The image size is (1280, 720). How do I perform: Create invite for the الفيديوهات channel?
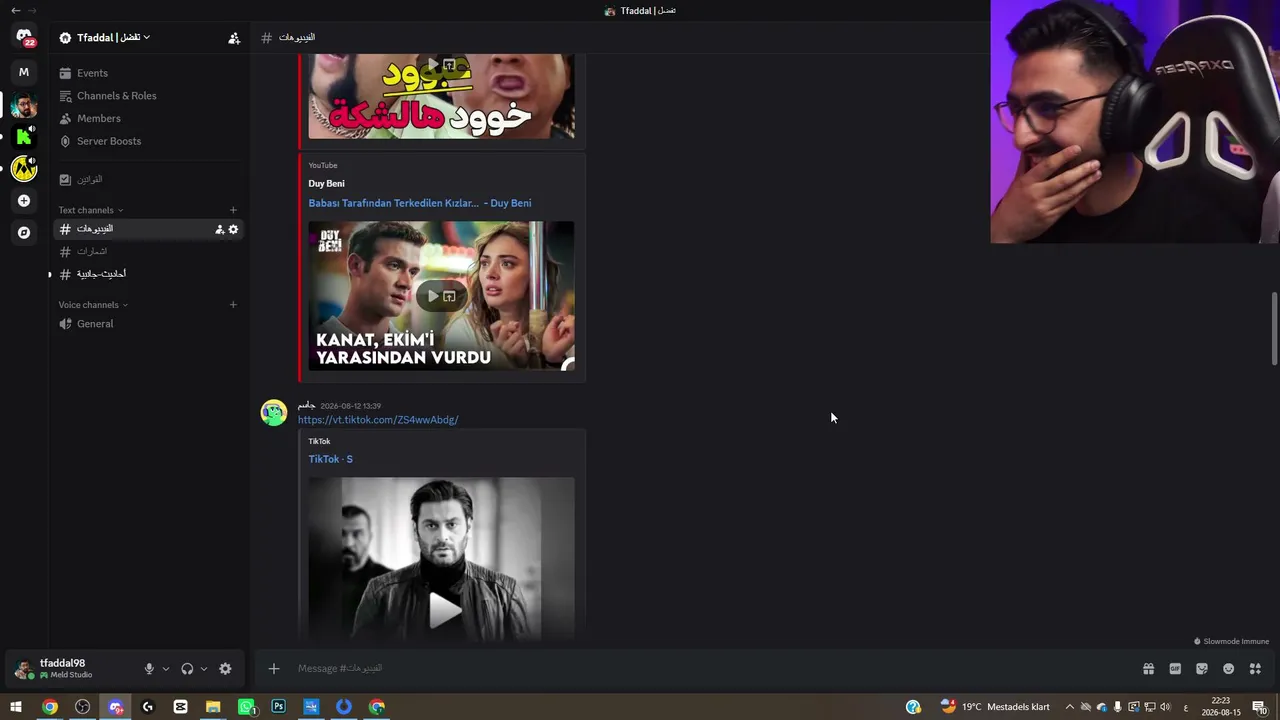point(219,230)
